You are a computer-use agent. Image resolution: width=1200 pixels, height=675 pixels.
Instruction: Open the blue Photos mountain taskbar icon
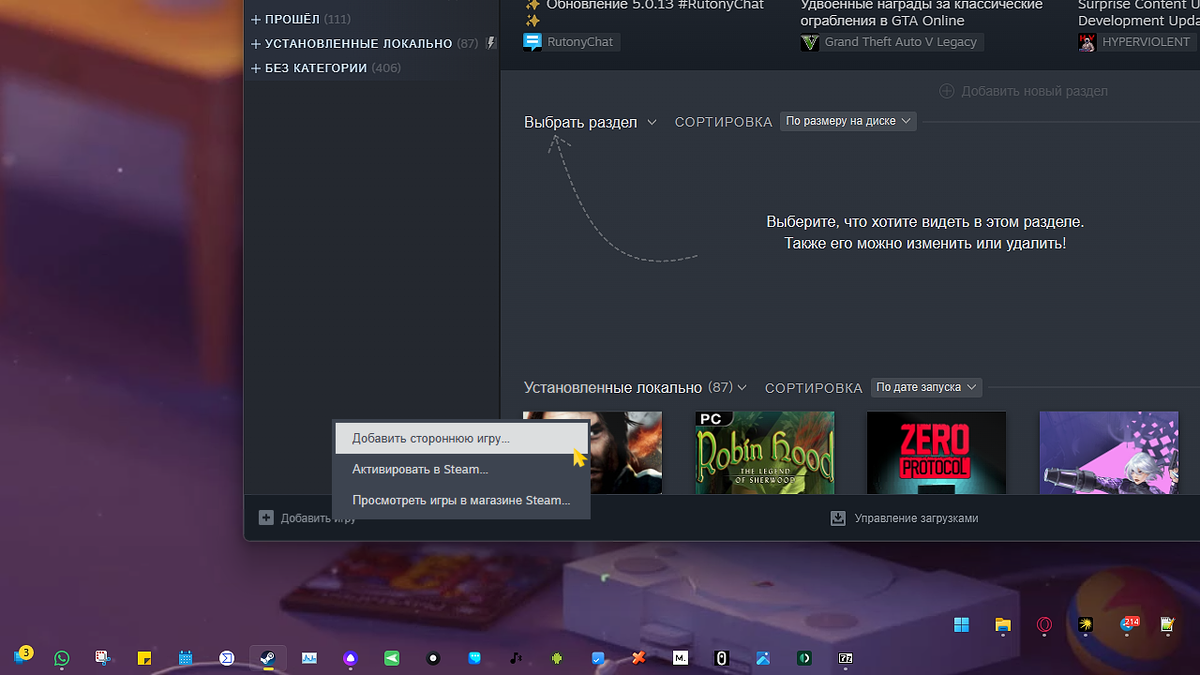pos(762,658)
